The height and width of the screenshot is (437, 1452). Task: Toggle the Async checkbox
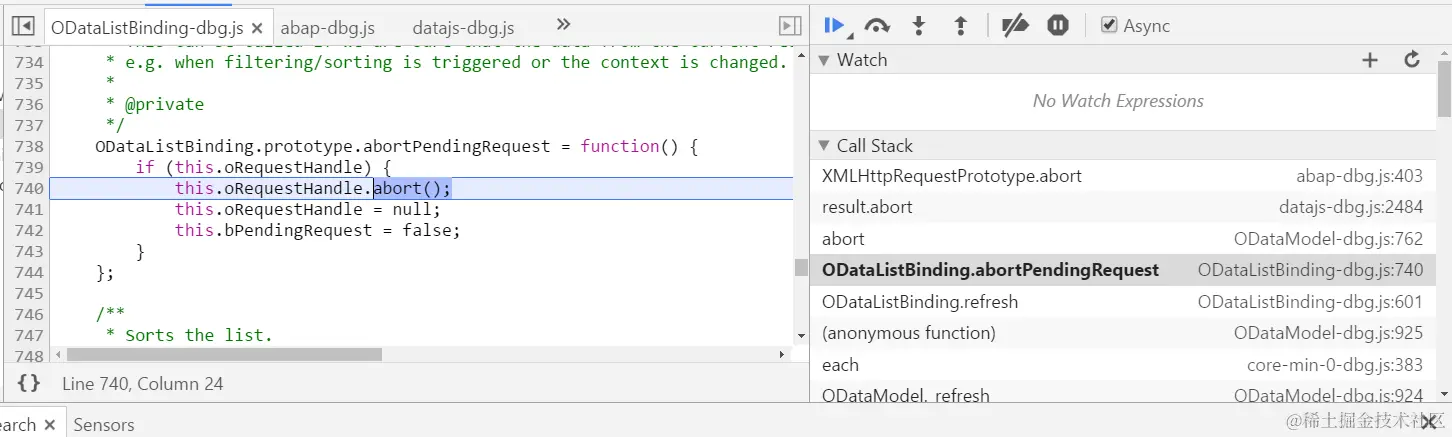(x=1108, y=26)
